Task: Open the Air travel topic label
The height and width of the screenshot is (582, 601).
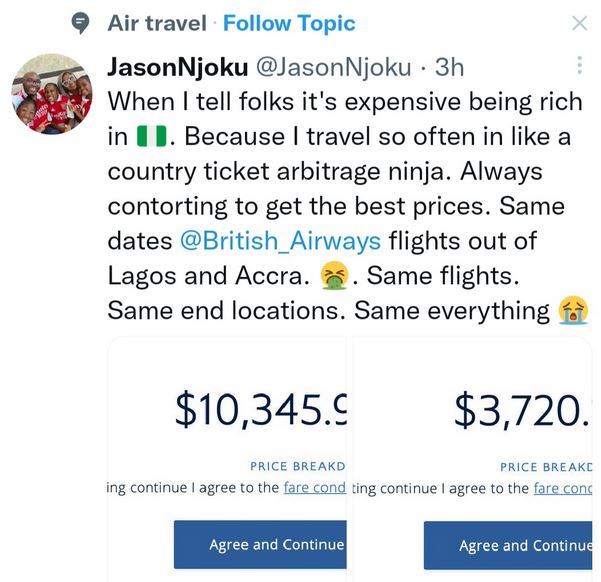Action: [x=156, y=22]
